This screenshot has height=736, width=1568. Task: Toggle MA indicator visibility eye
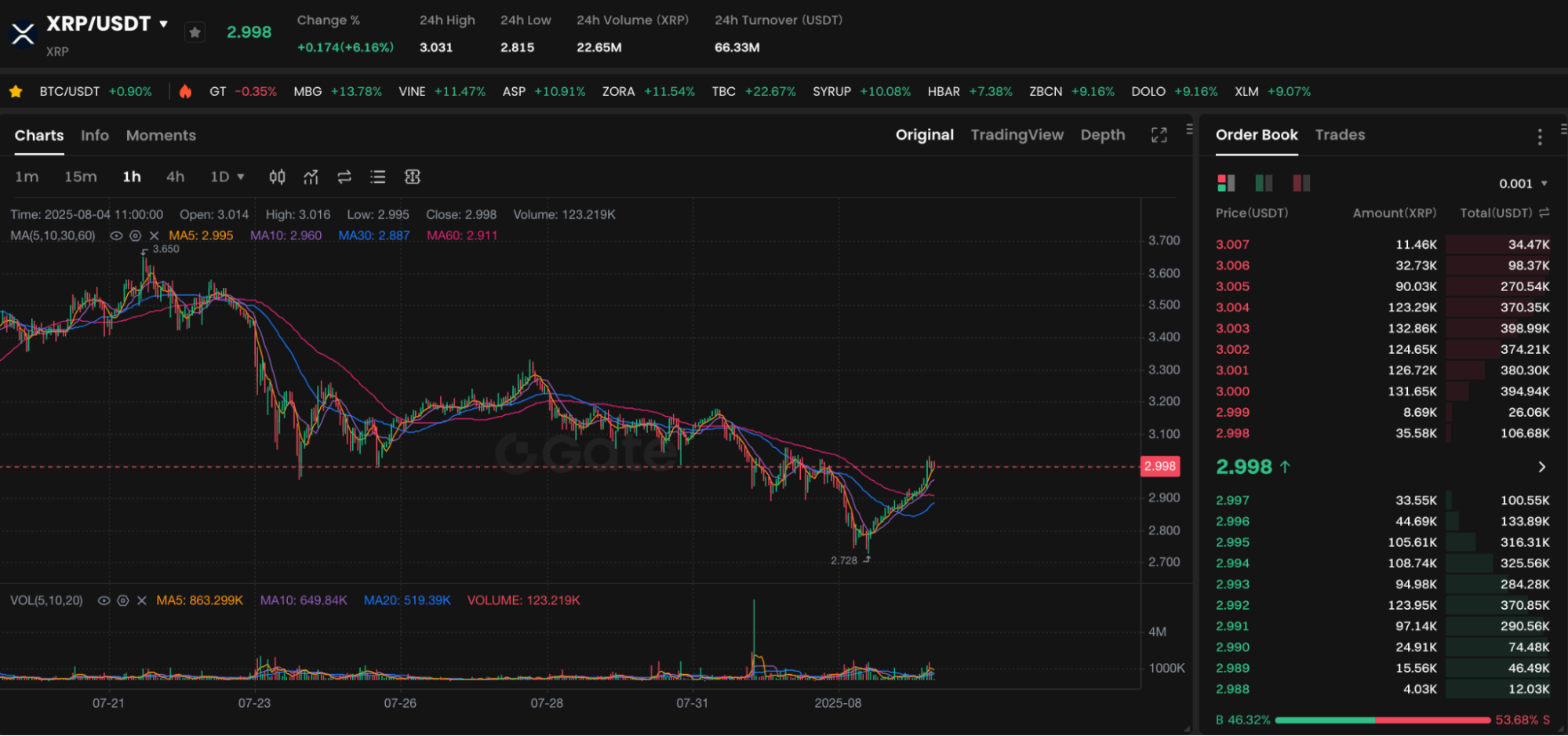tap(116, 235)
